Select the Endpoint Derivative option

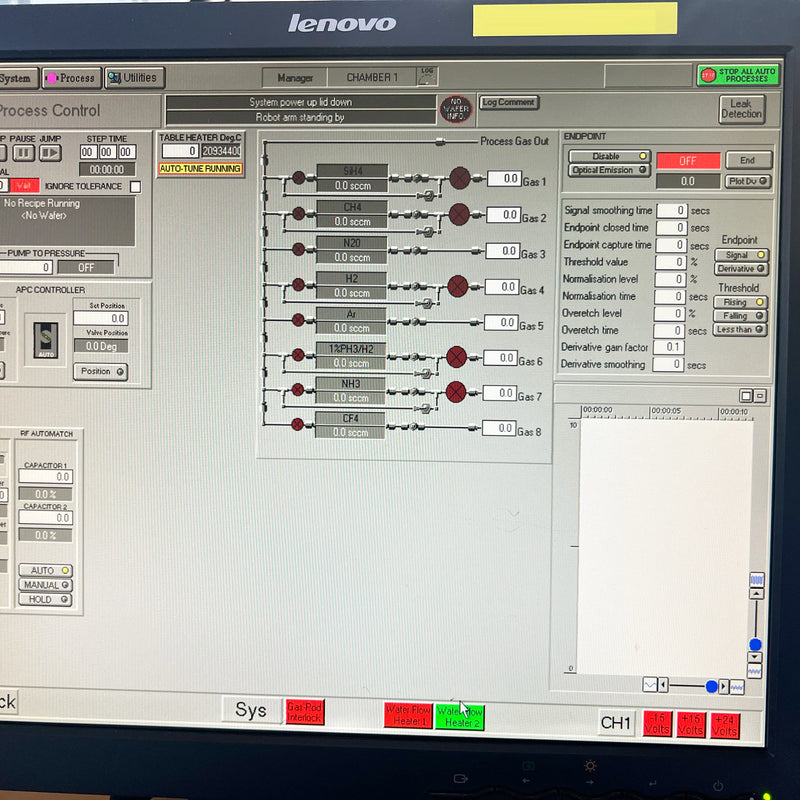(x=741, y=268)
